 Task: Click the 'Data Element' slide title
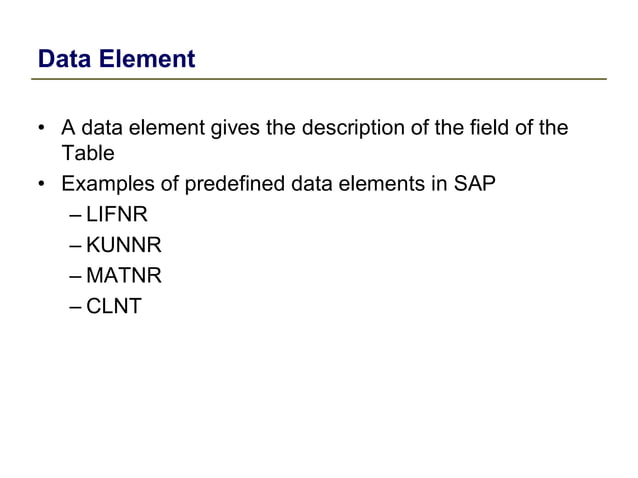coord(116,59)
